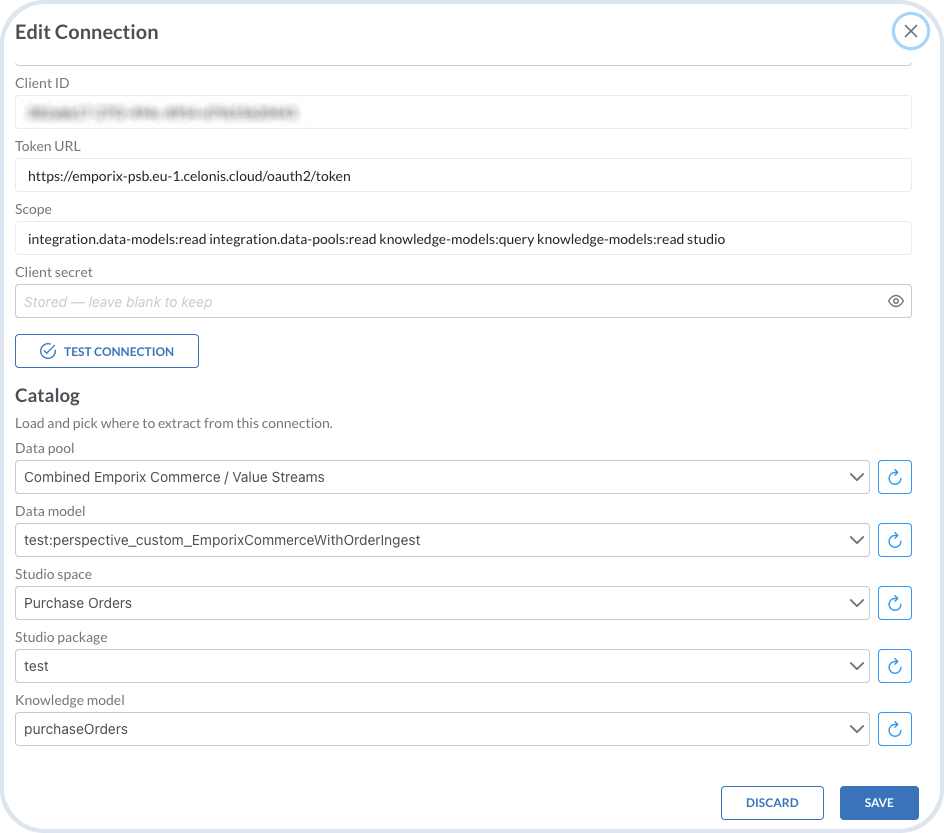Click the Studio space label
Screen dimensions: 944x833
tap(54, 574)
